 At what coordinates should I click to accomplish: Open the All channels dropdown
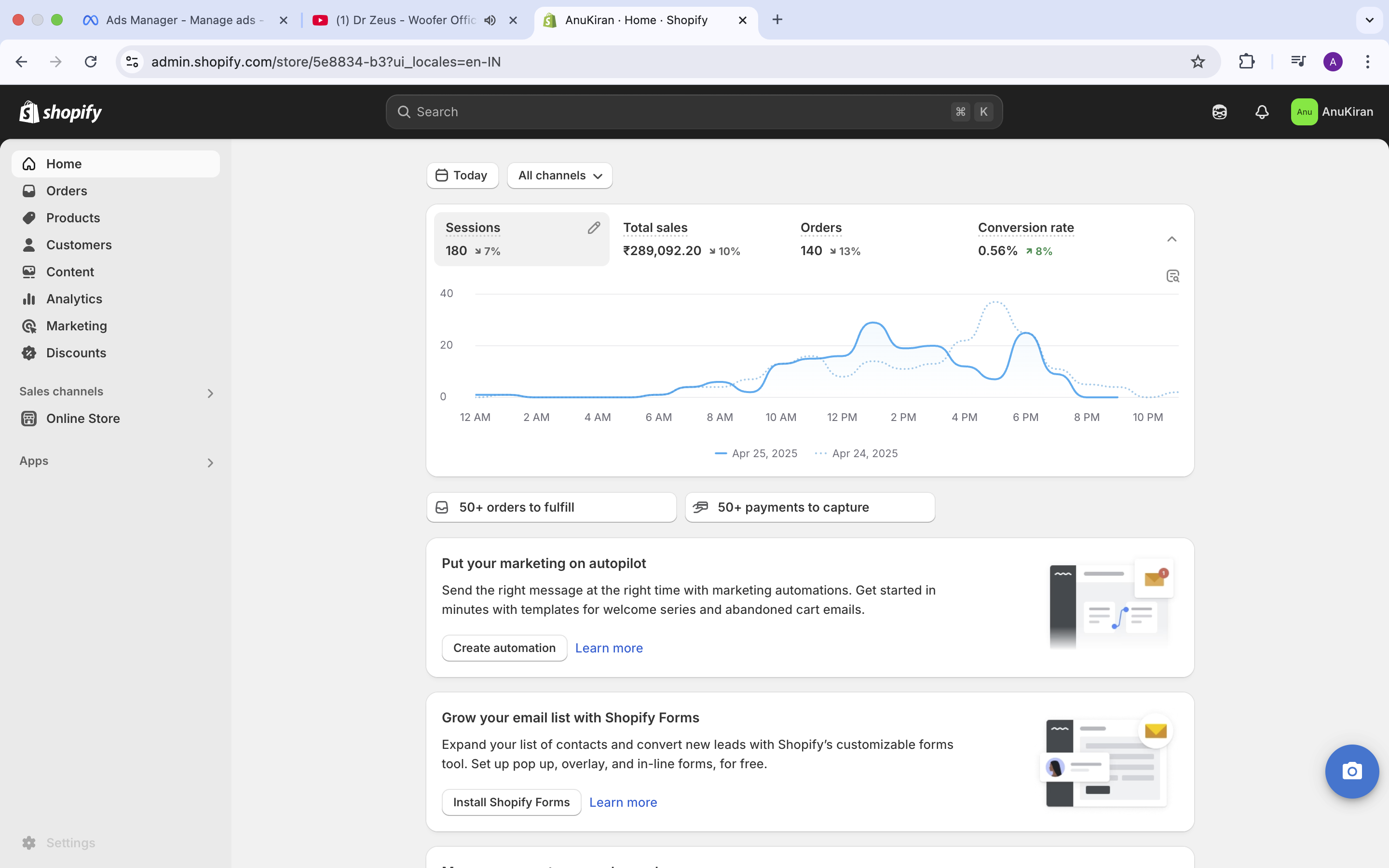(559, 176)
